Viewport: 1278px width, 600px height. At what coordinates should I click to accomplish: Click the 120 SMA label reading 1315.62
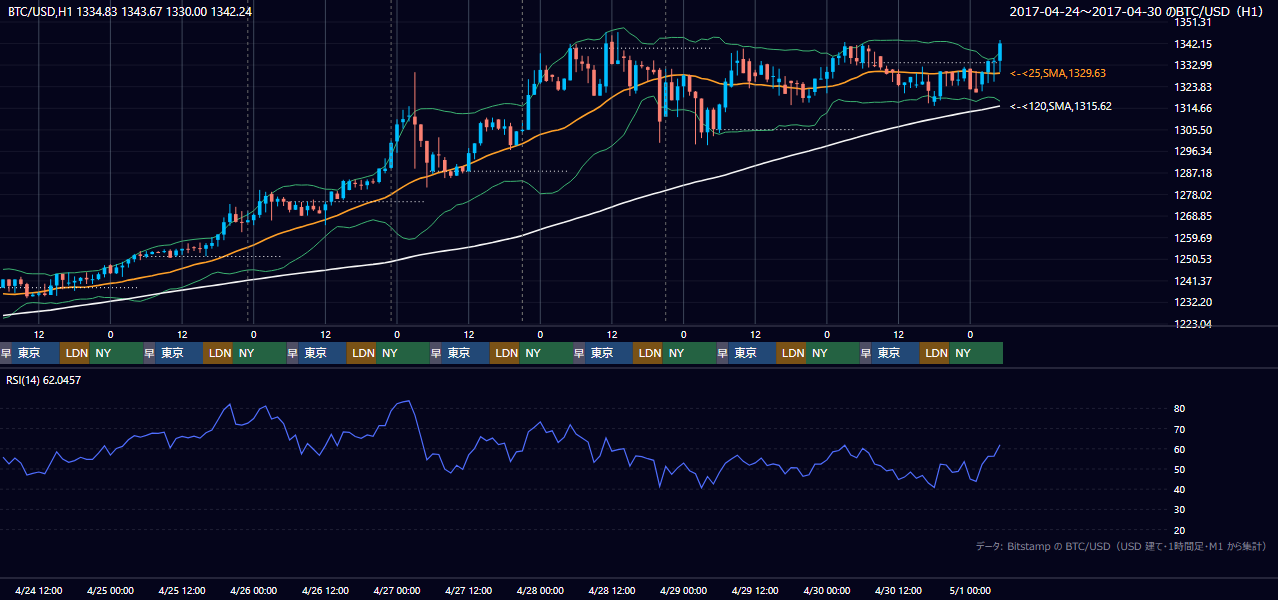coord(1061,106)
